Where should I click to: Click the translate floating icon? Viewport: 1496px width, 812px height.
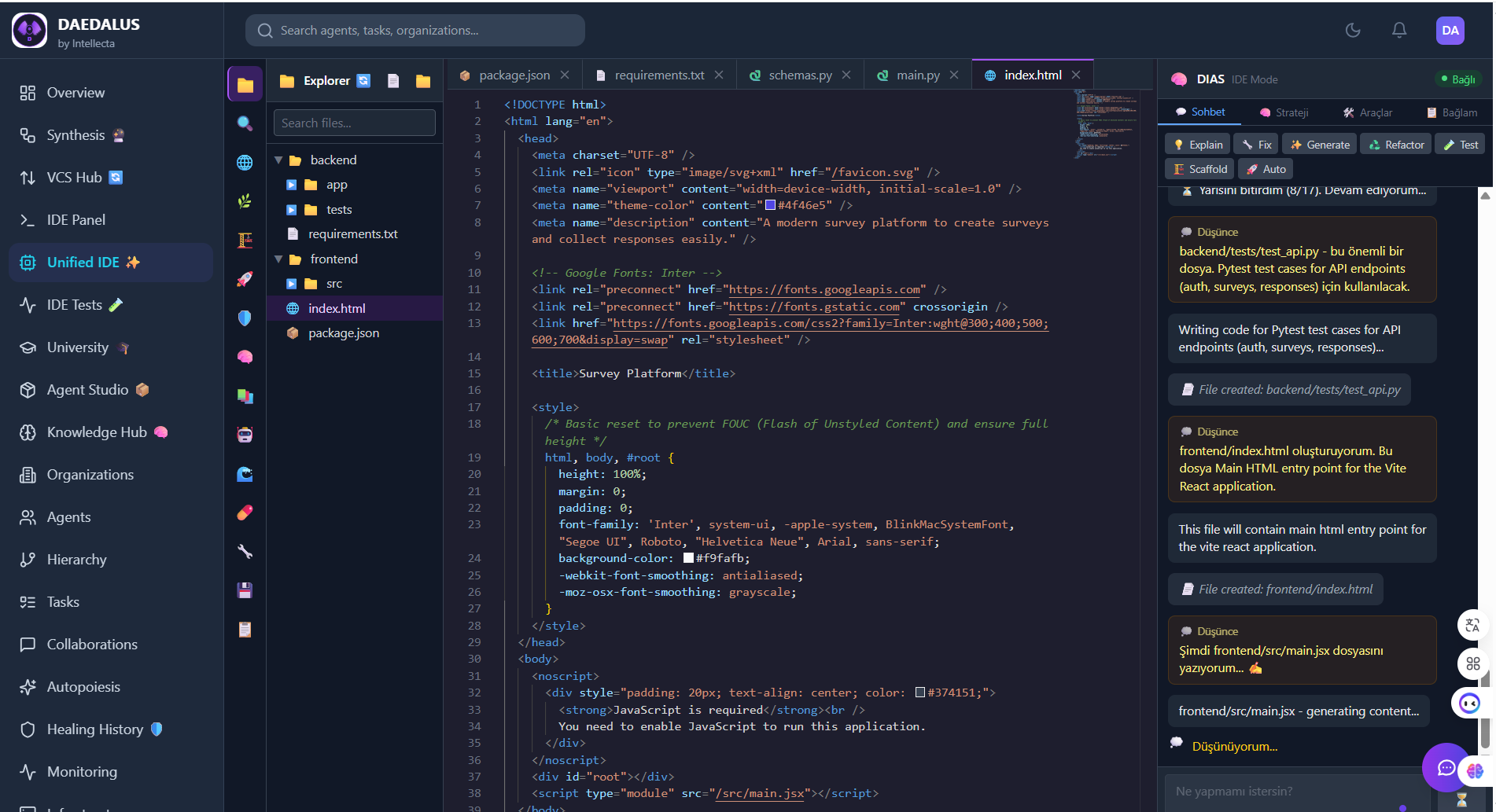point(1472,626)
